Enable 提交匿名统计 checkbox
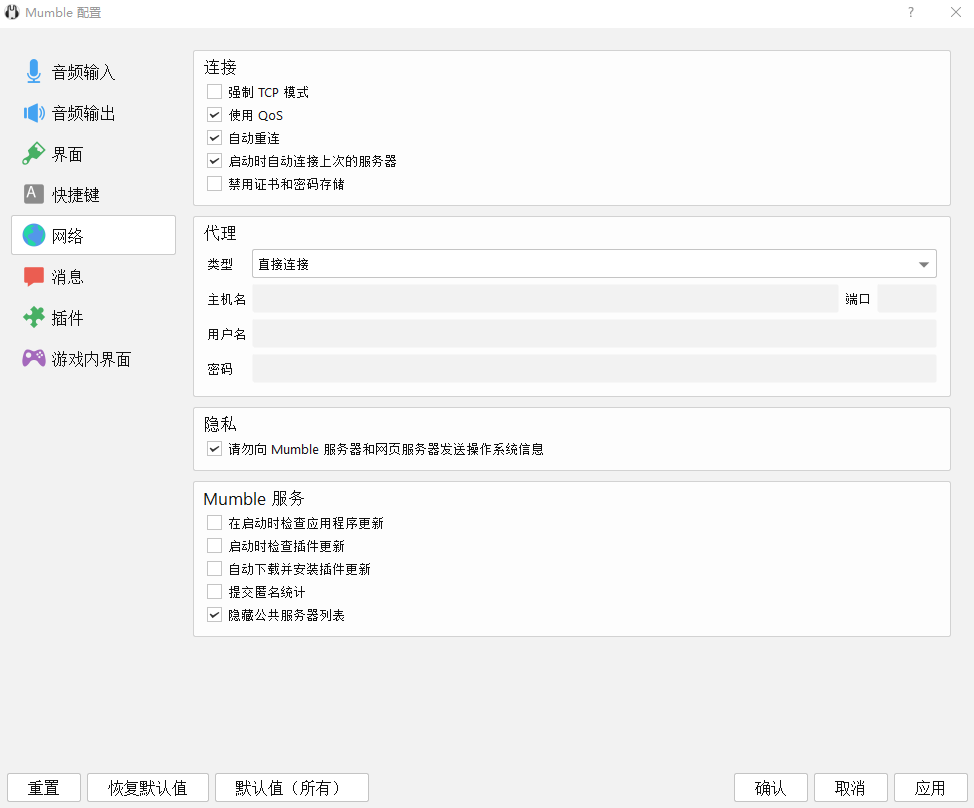974x808 pixels. pos(214,592)
